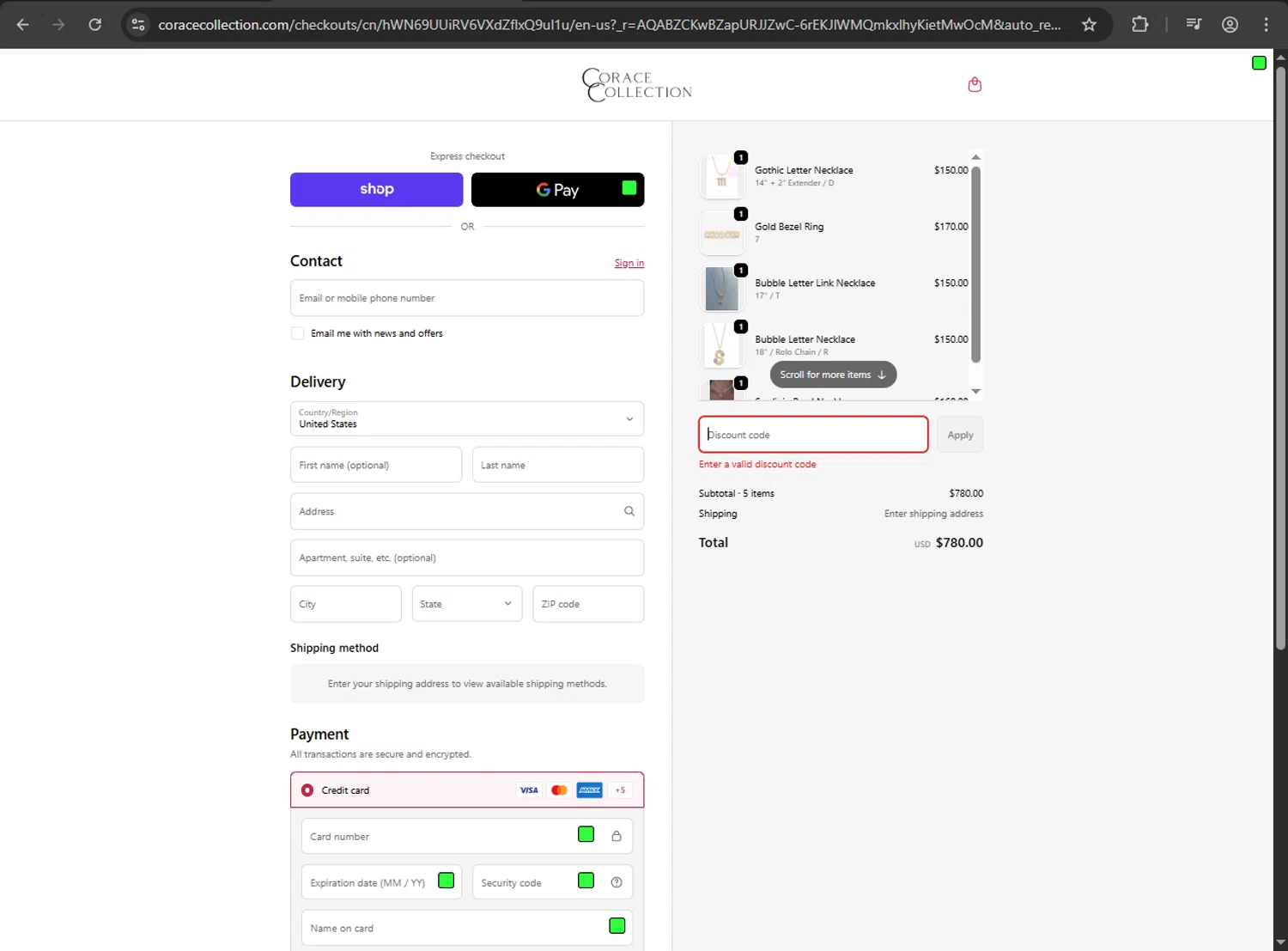Bookmark this page with the star icon
Image resolution: width=1288 pixels, height=951 pixels.
[x=1089, y=25]
